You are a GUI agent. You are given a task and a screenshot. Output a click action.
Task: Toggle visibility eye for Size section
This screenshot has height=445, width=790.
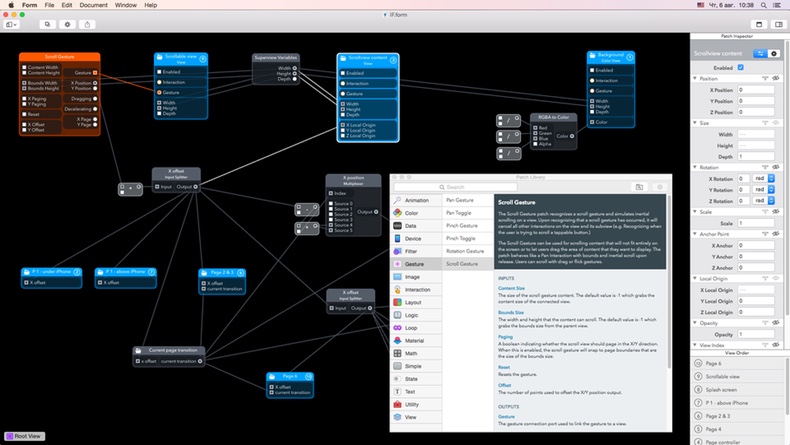point(776,123)
